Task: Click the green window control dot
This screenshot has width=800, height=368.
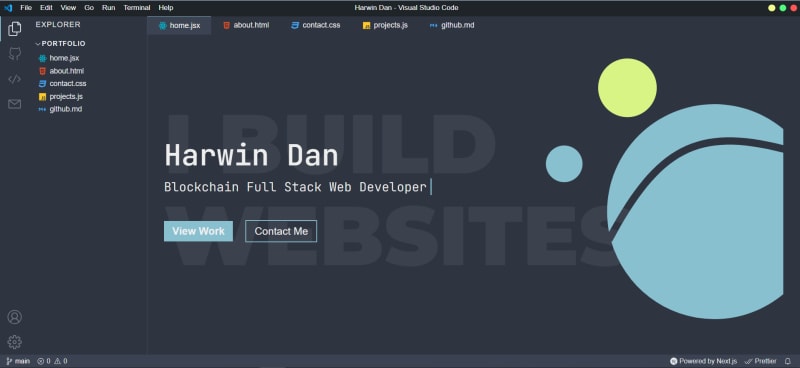Action: (x=783, y=8)
